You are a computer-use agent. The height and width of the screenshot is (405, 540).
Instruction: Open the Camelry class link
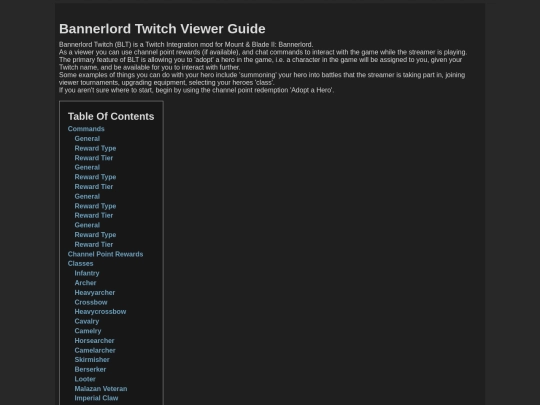coord(88,331)
